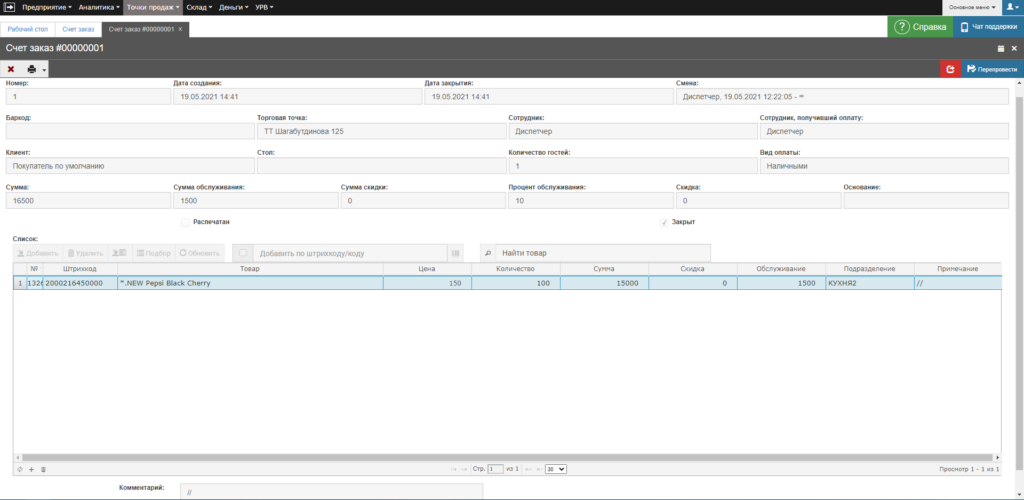Click the printer icon in the toolbar
The image size is (1024, 500).
[x=32, y=69]
